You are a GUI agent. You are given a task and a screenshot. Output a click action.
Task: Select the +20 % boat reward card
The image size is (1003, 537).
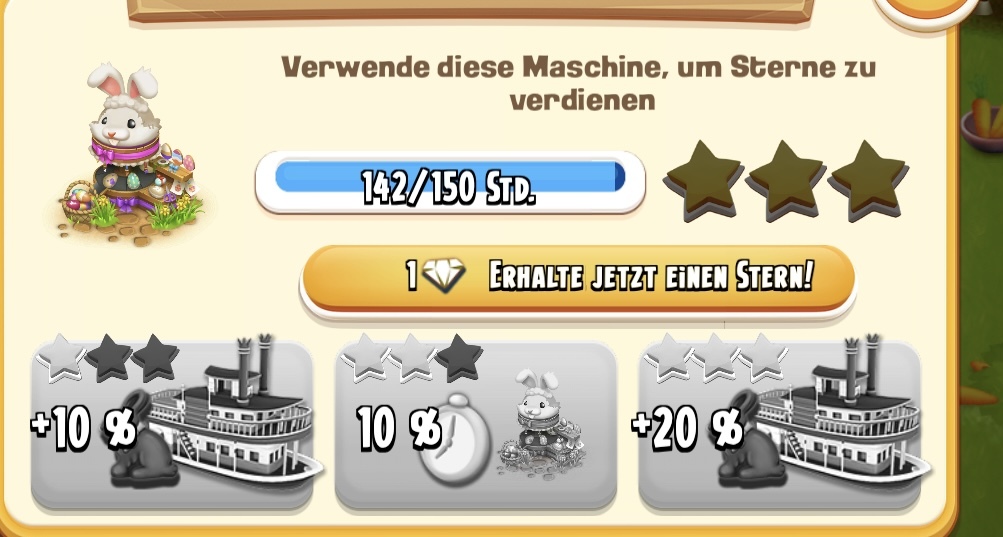779,424
